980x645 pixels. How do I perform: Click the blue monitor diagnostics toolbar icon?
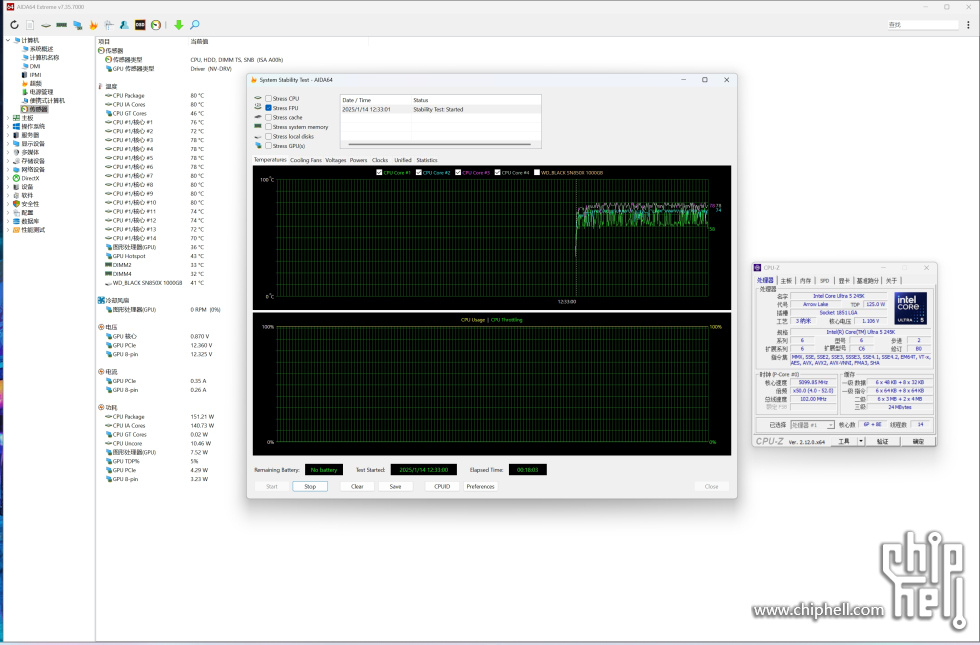[78, 25]
